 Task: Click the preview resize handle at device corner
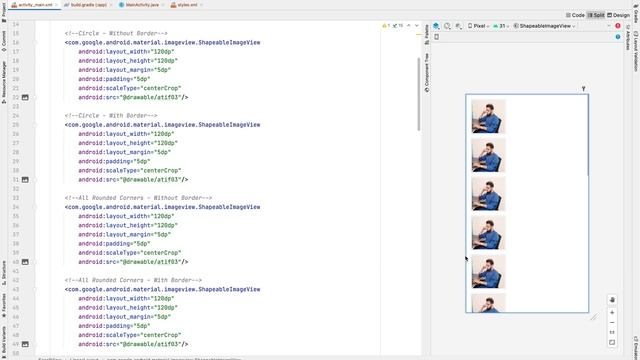(594, 317)
